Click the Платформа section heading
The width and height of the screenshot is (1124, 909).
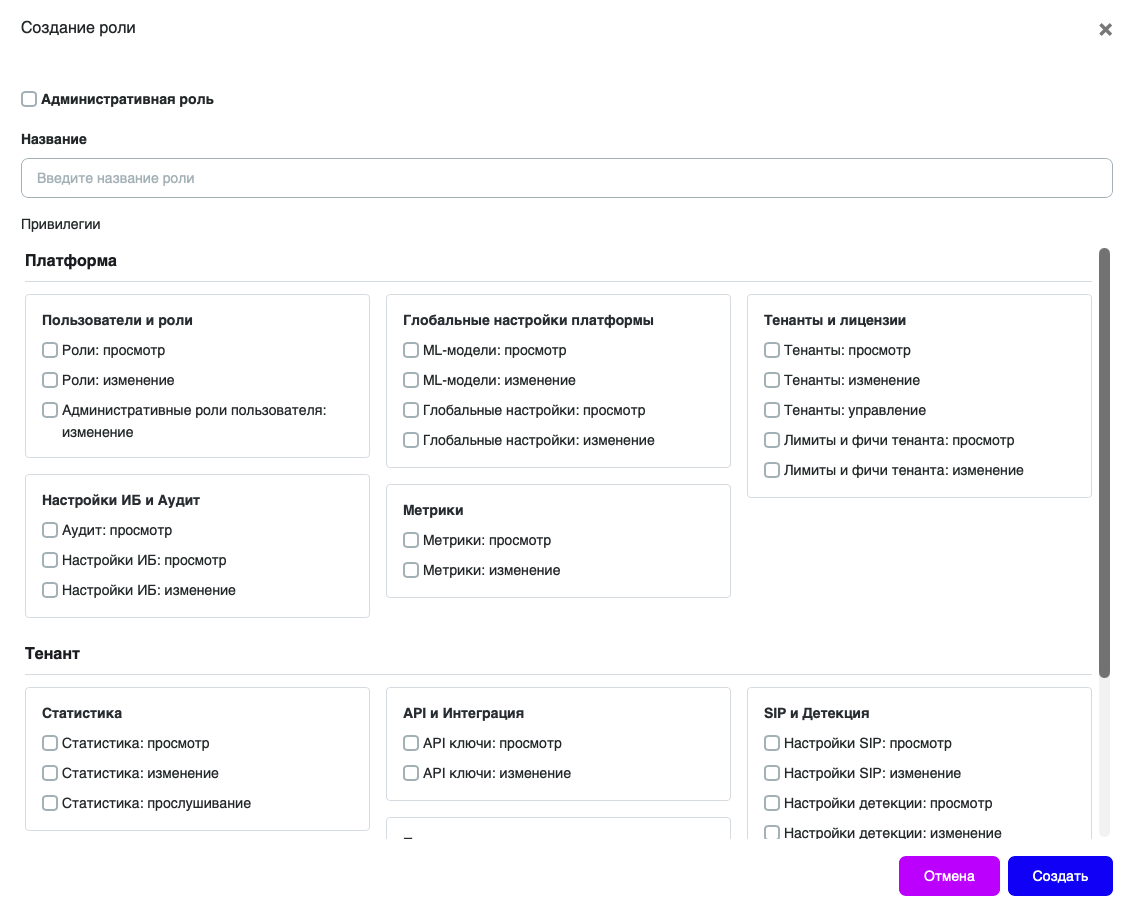pos(71,260)
